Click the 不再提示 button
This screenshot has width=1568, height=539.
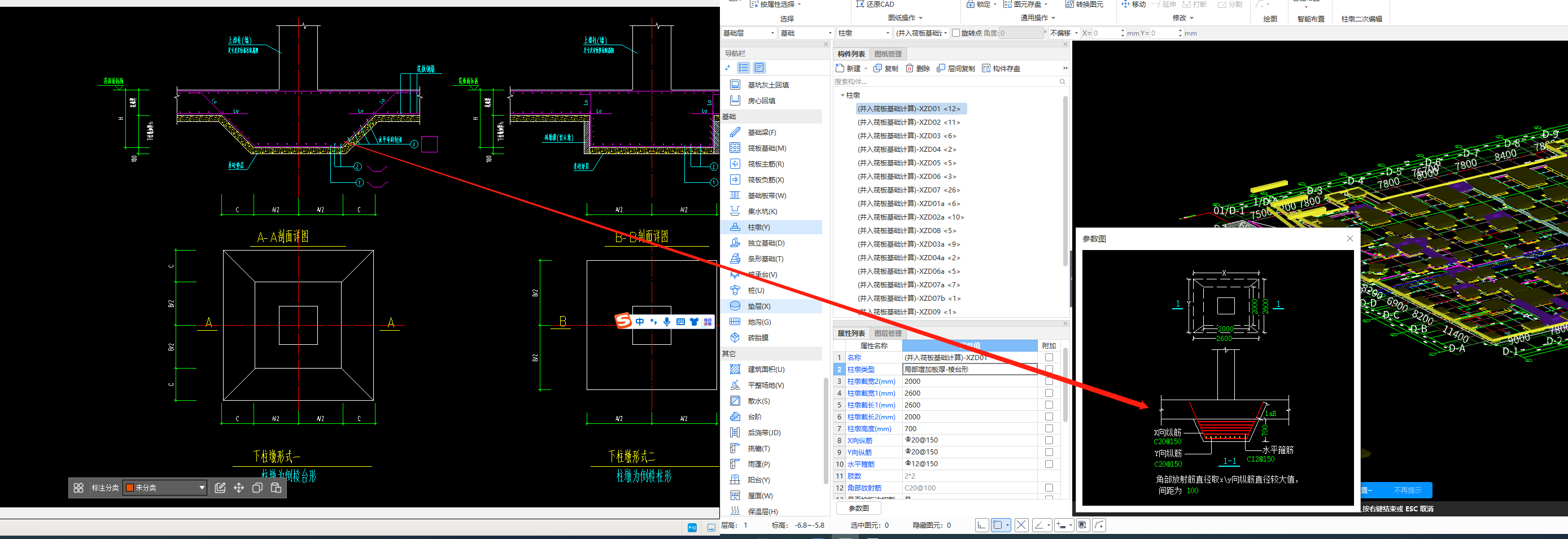[1407, 490]
